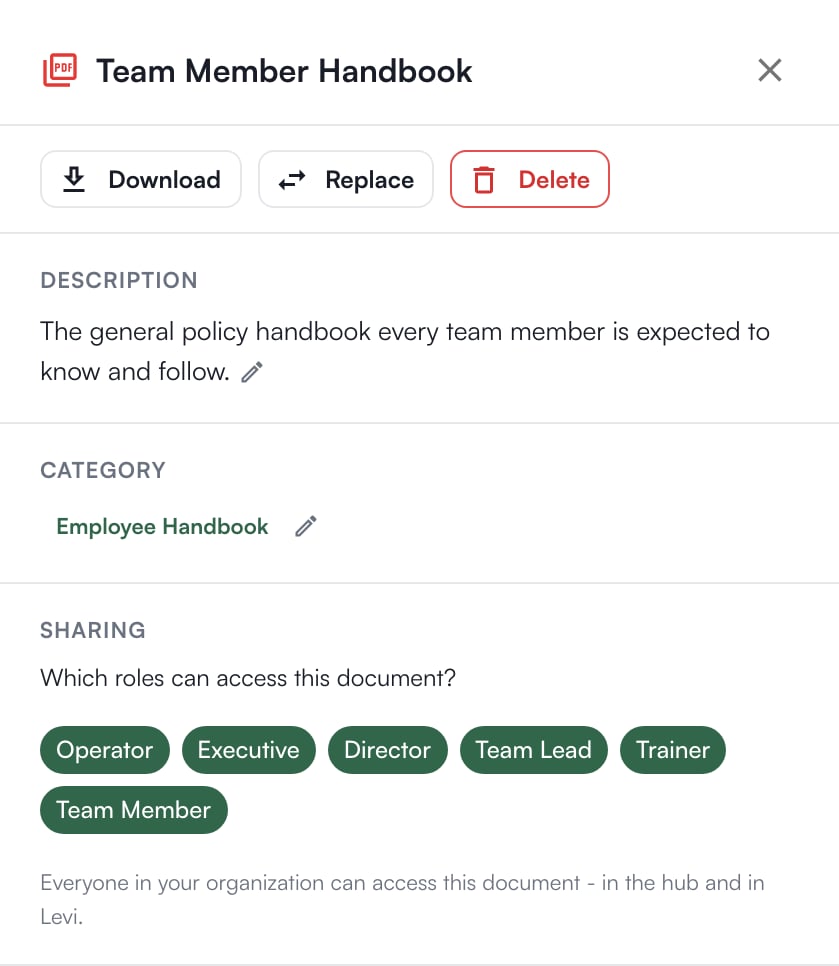Screen dimensions: 839x966
Task: Click the CATEGORY section heading
Action: (103, 471)
